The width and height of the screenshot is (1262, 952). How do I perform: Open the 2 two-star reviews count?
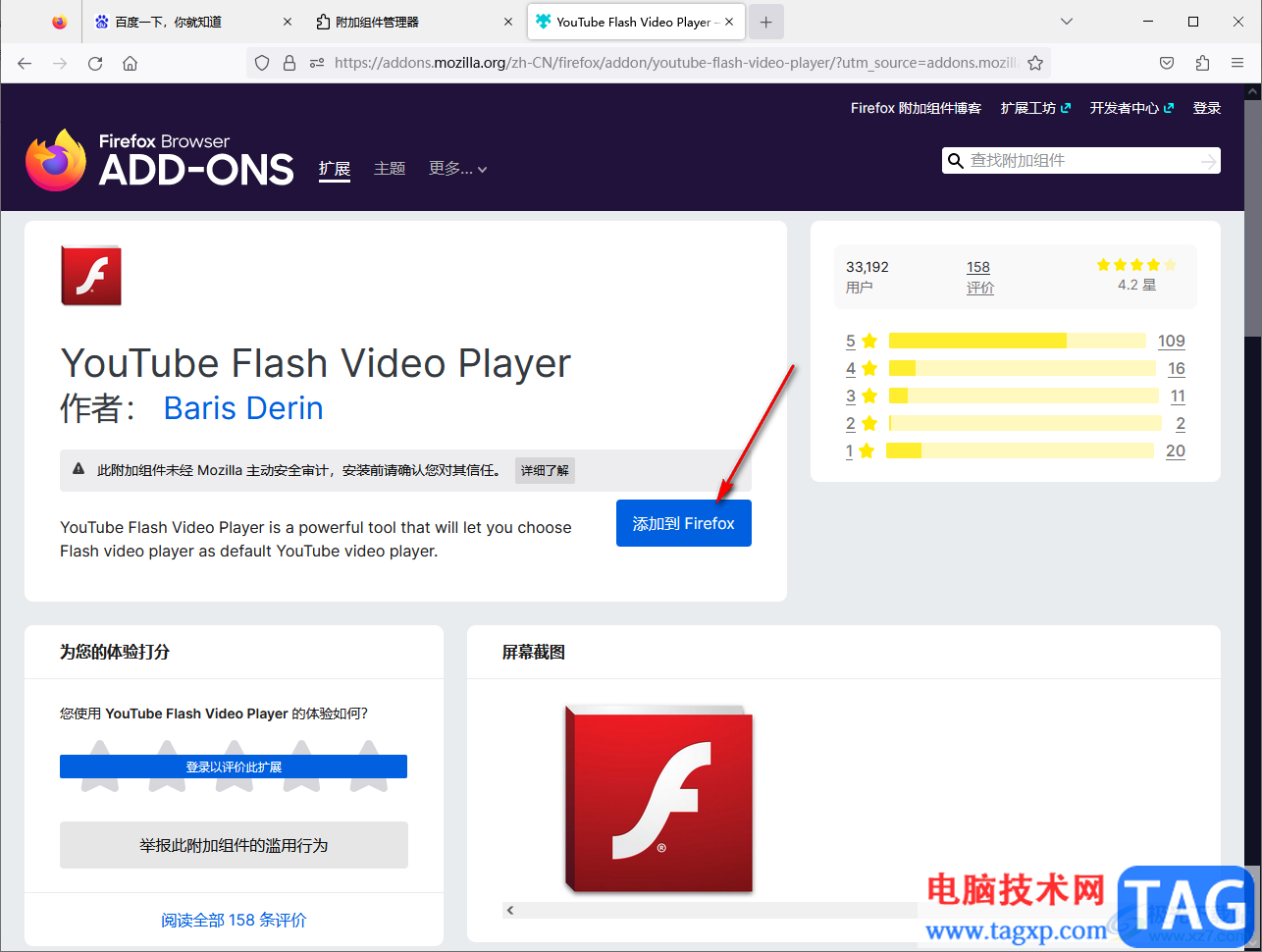pos(1181,423)
